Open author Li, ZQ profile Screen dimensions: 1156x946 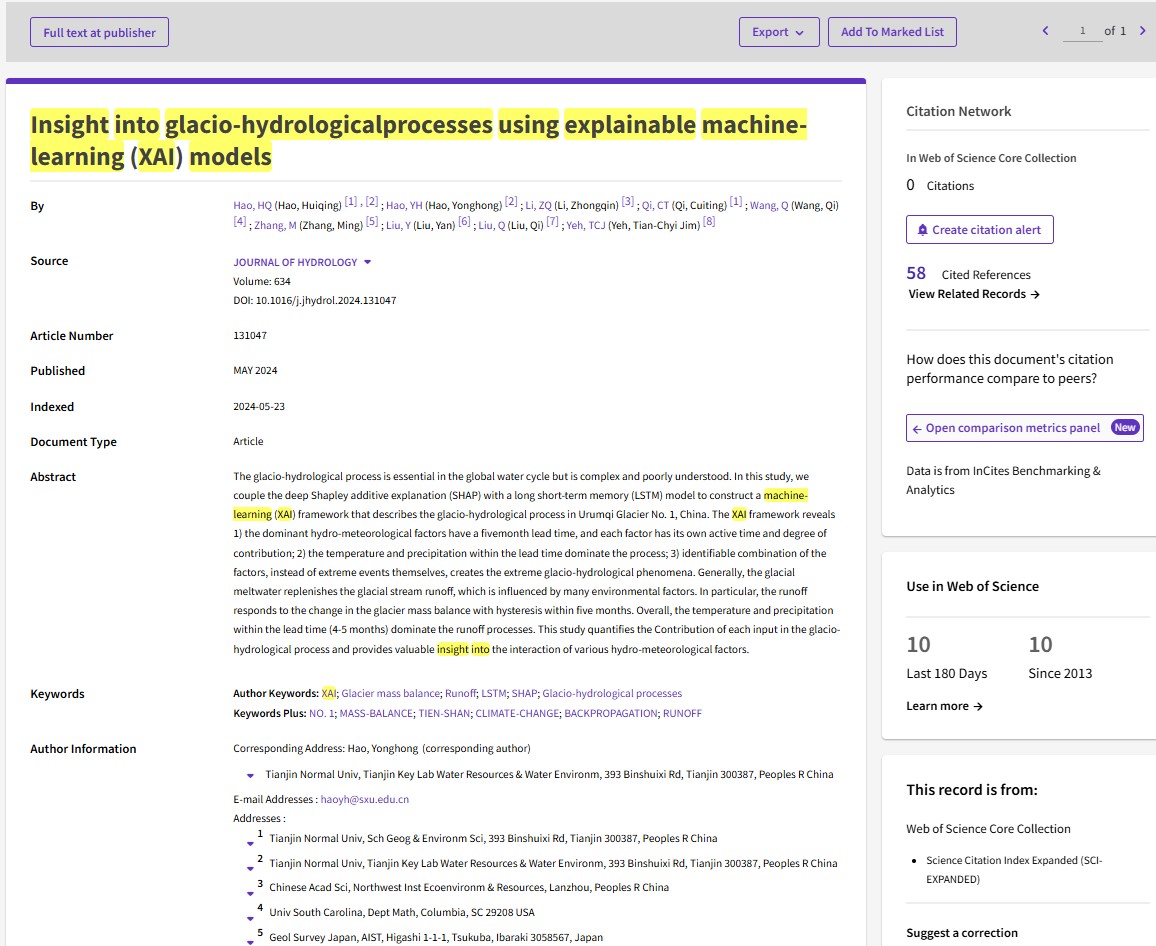[x=538, y=206]
